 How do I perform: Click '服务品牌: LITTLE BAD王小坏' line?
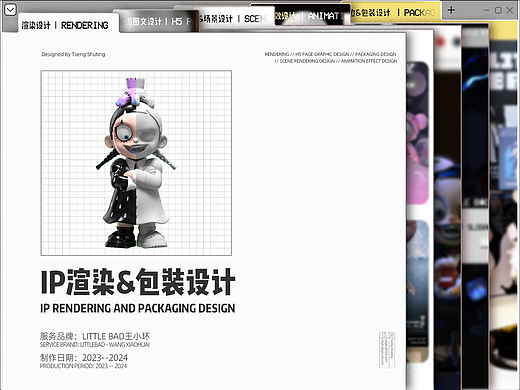[x=95, y=336]
